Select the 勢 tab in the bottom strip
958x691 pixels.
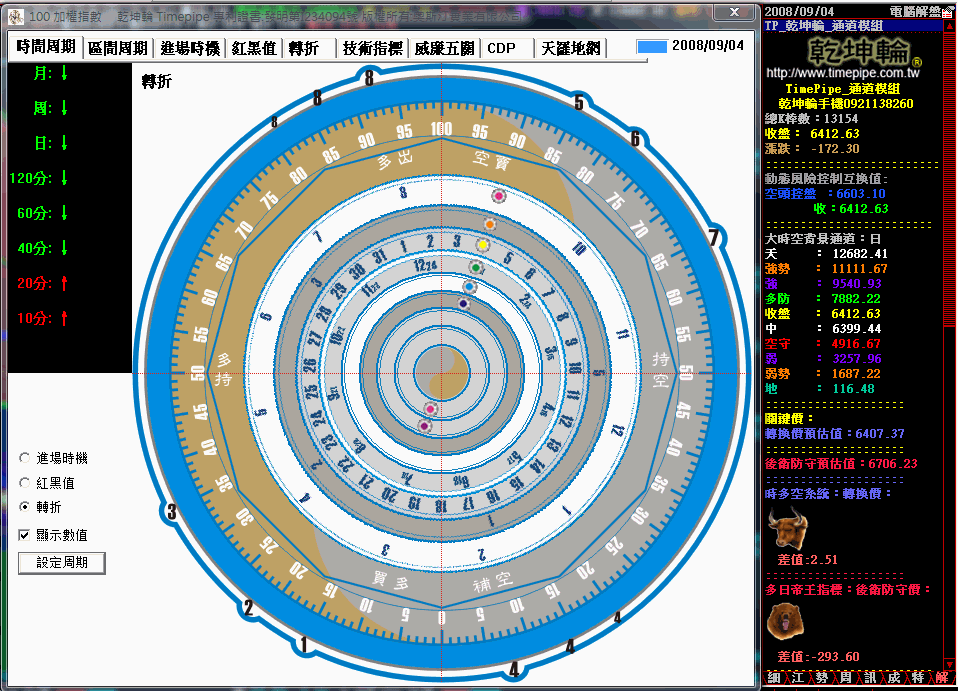pos(822,678)
